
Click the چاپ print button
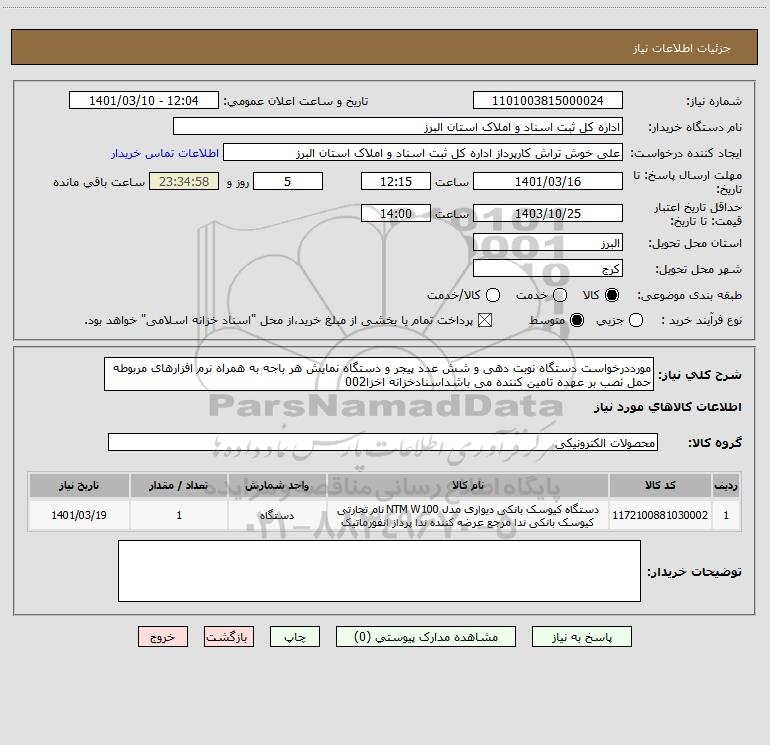point(295,636)
